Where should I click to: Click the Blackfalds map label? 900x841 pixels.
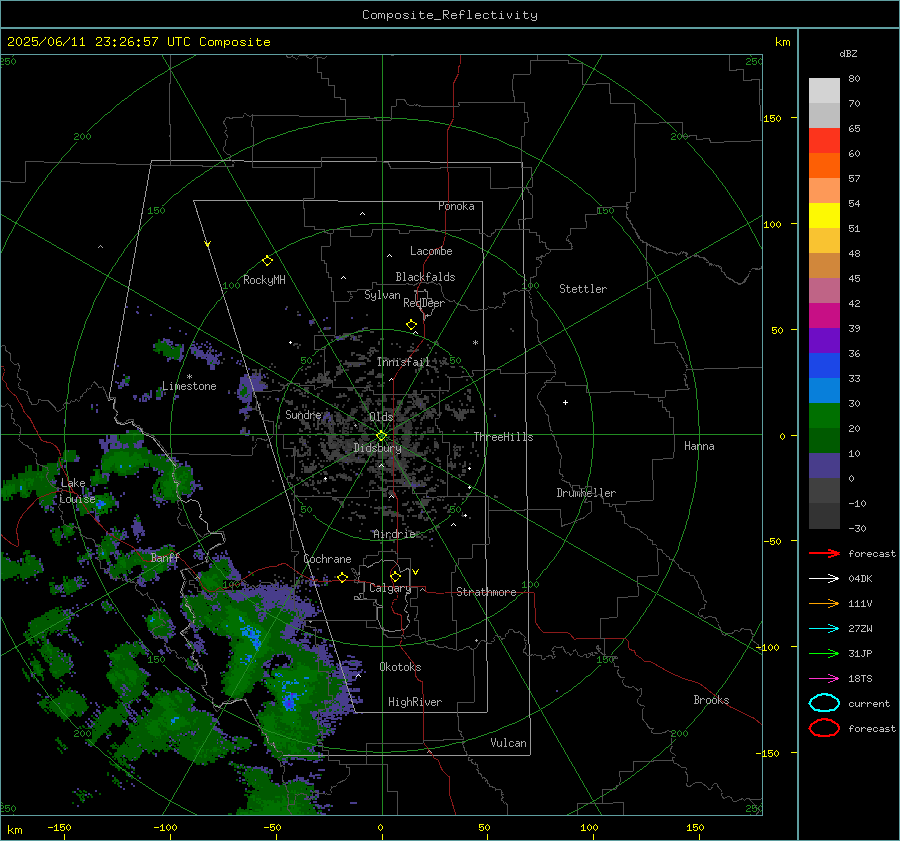[x=425, y=277]
